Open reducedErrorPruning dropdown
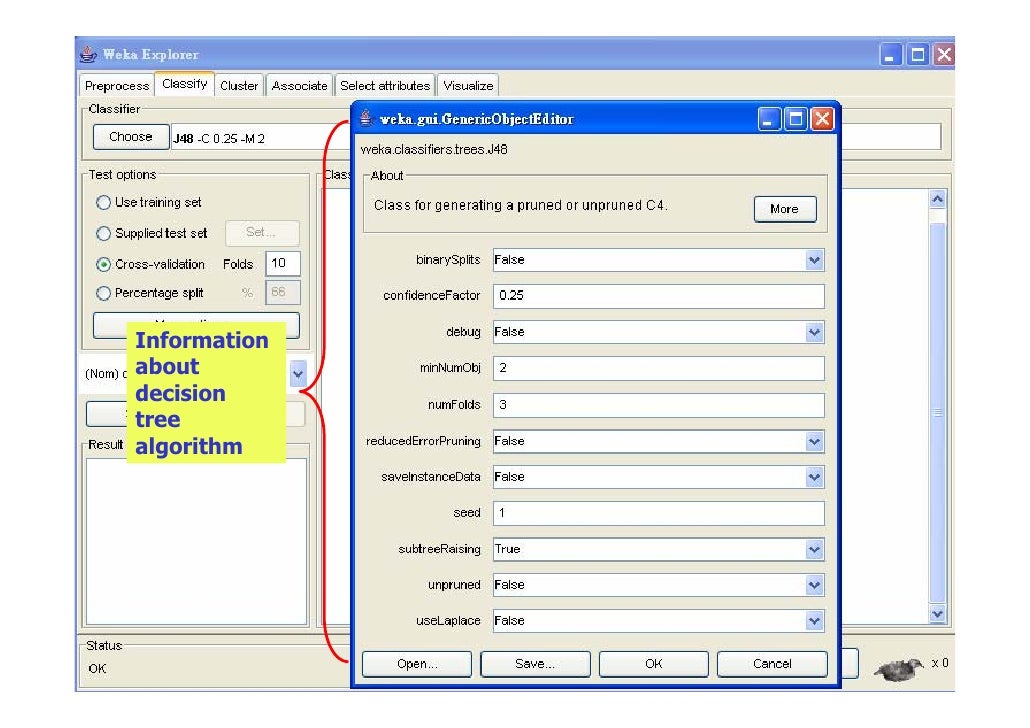This screenshot has width=1030, height=728. (814, 442)
